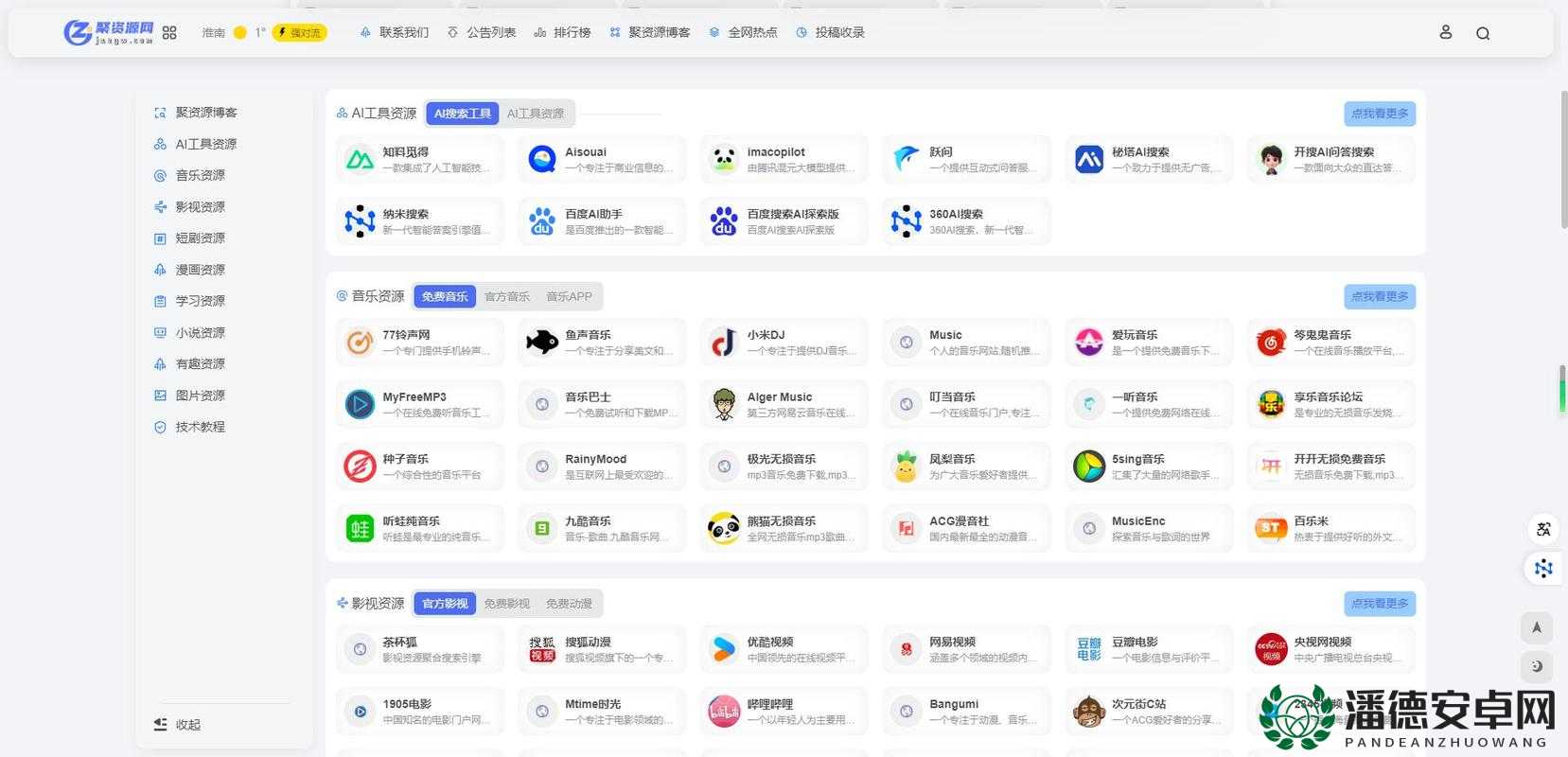The width and height of the screenshot is (1568, 757).
Task: Open 聚资源博客 in the top navigation bar
Action: [649, 32]
